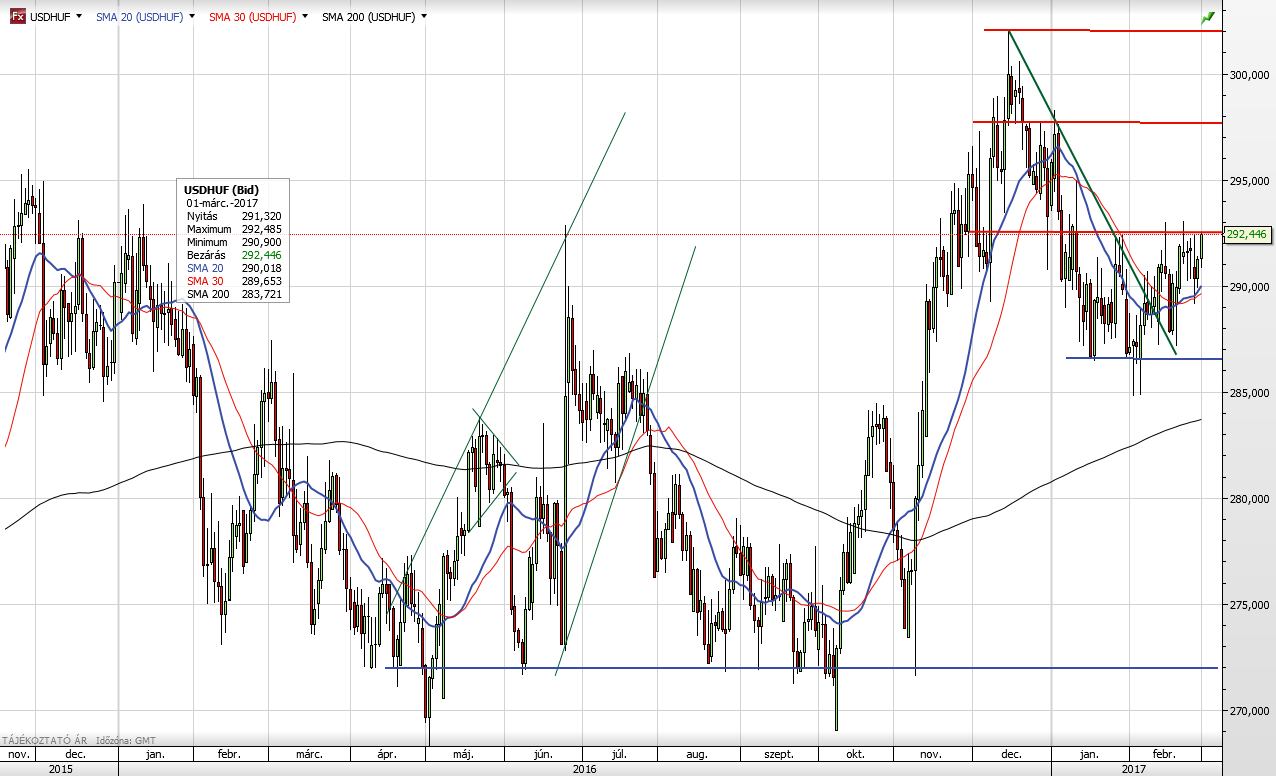Open the USDHUF instrument dropdown
Image resolution: width=1276 pixels, height=776 pixels.
(x=79, y=17)
